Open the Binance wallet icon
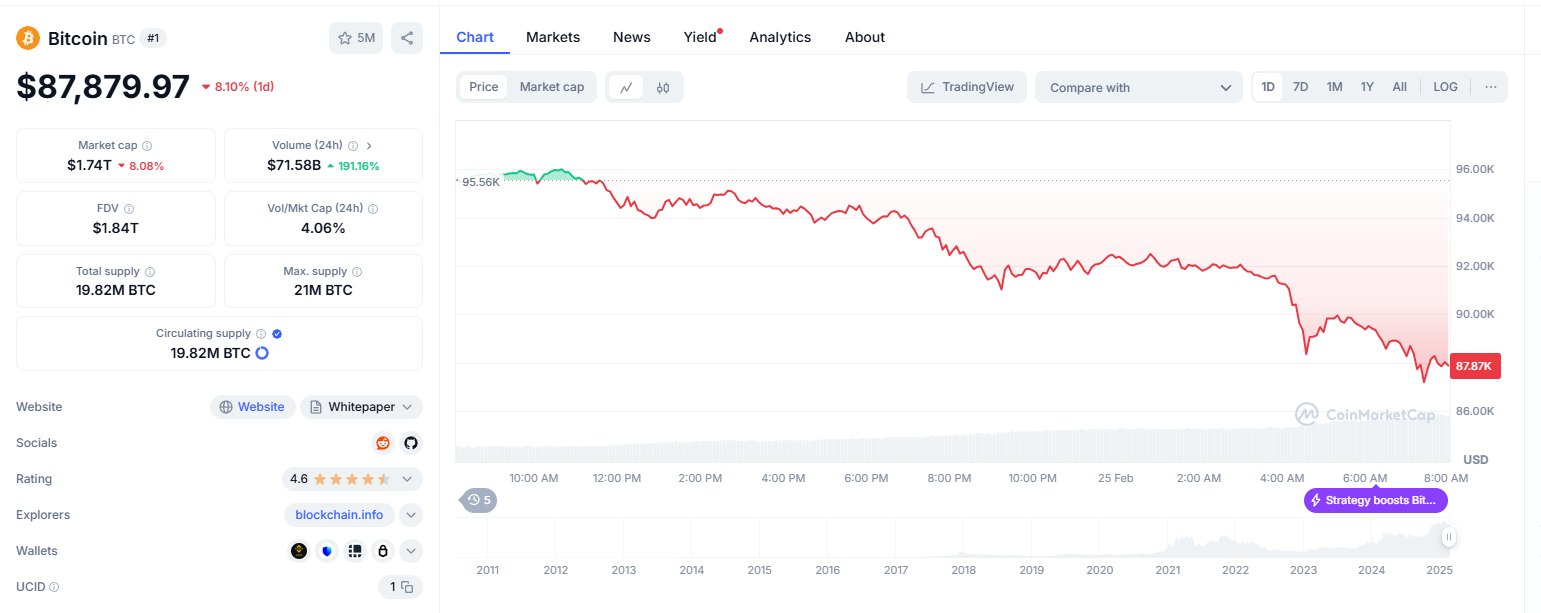The image size is (1541, 613). click(299, 551)
